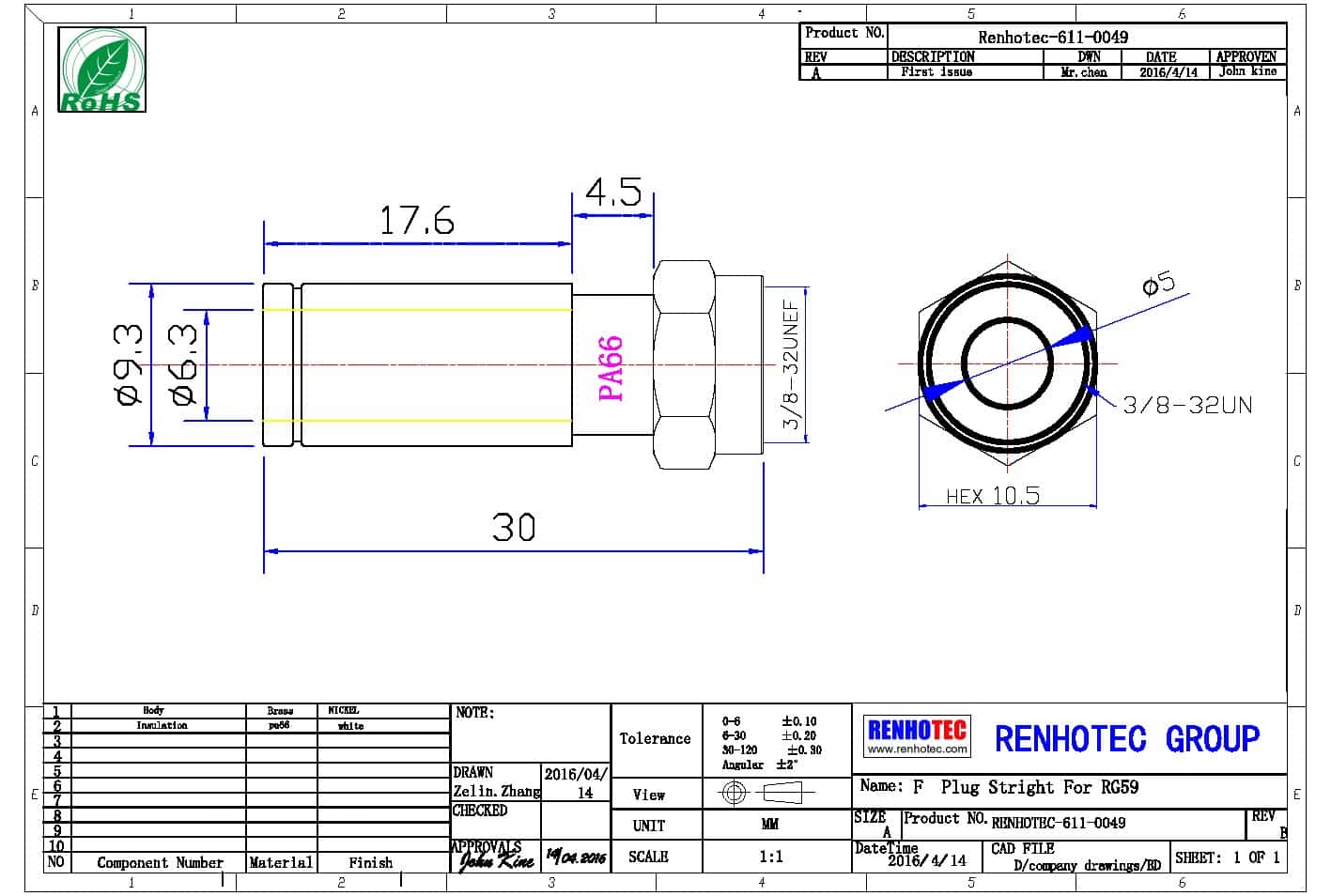Click the projection view symbol
This screenshot has height=896, width=1331.
click(x=766, y=794)
